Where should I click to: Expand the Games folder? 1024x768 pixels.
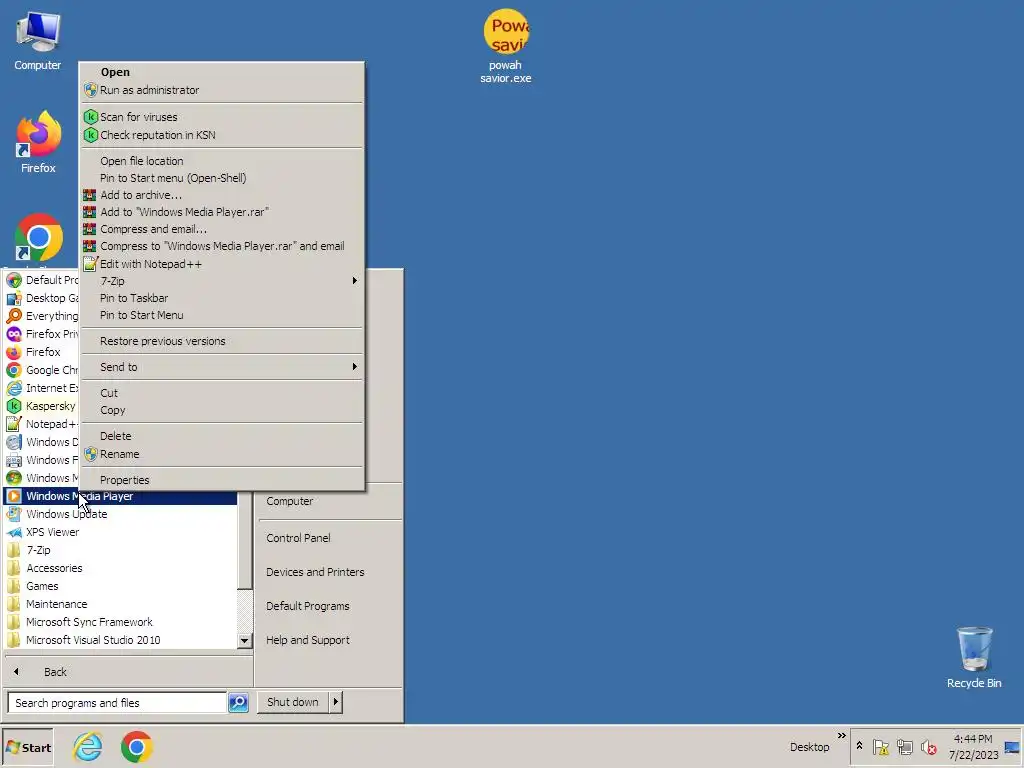120,586
